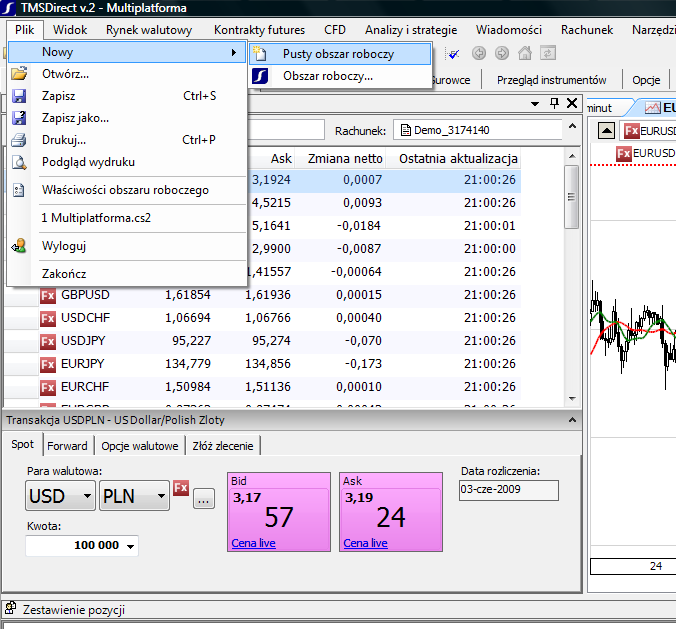Collapse the account filter bar chevron
Viewport: 676px width, 629px height.
572,126
